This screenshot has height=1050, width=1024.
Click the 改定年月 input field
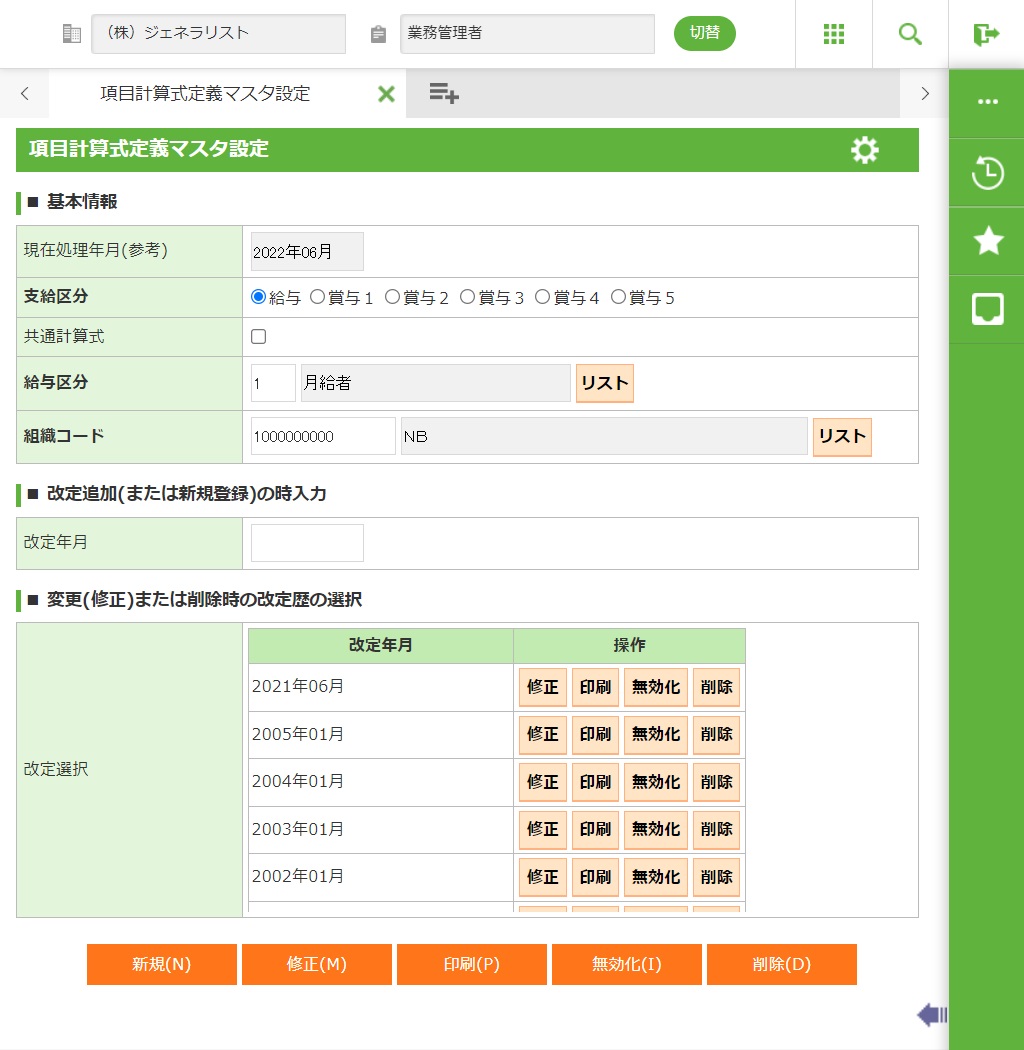coord(307,543)
